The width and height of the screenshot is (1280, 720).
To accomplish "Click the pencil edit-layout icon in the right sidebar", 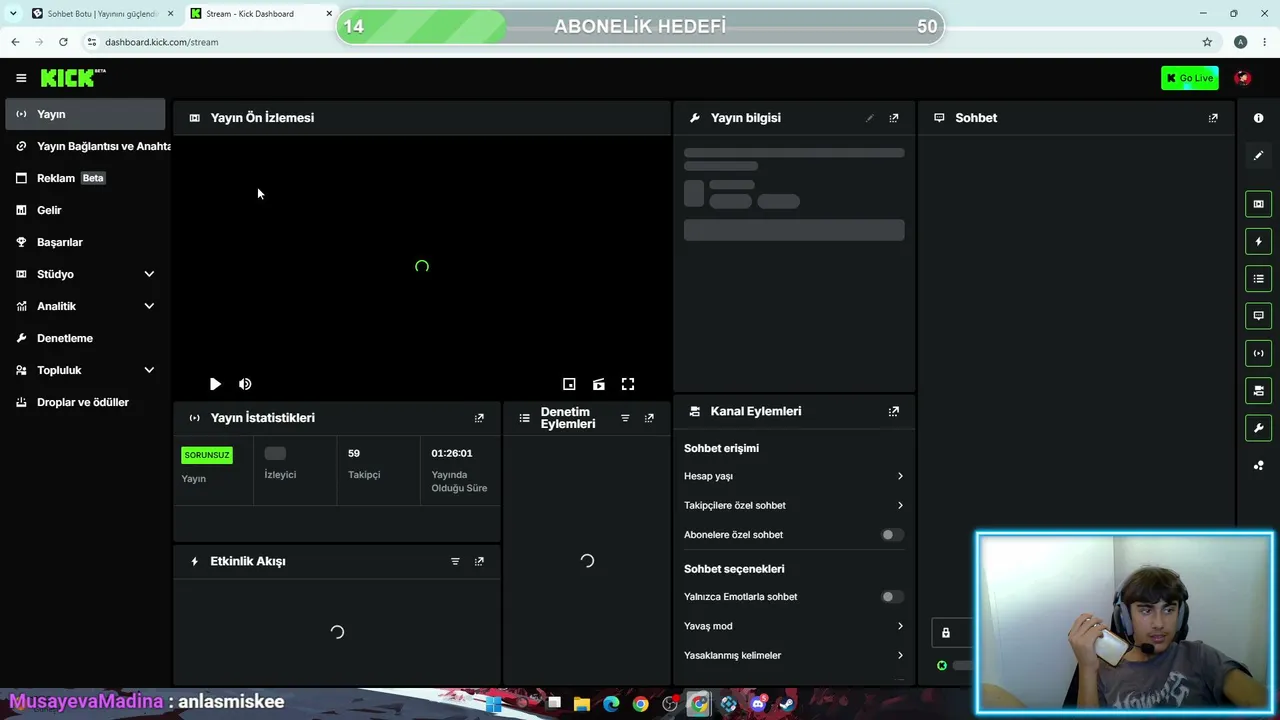I will [1258, 155].
